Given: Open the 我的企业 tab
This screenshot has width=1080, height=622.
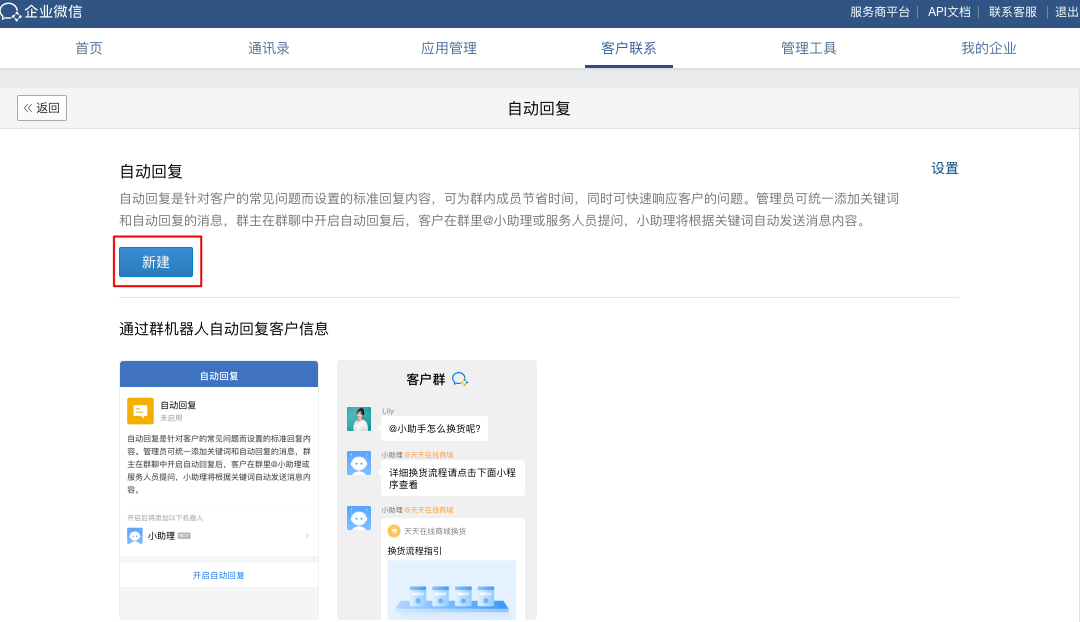Looking at the screenshot, I should coord(989,48).
